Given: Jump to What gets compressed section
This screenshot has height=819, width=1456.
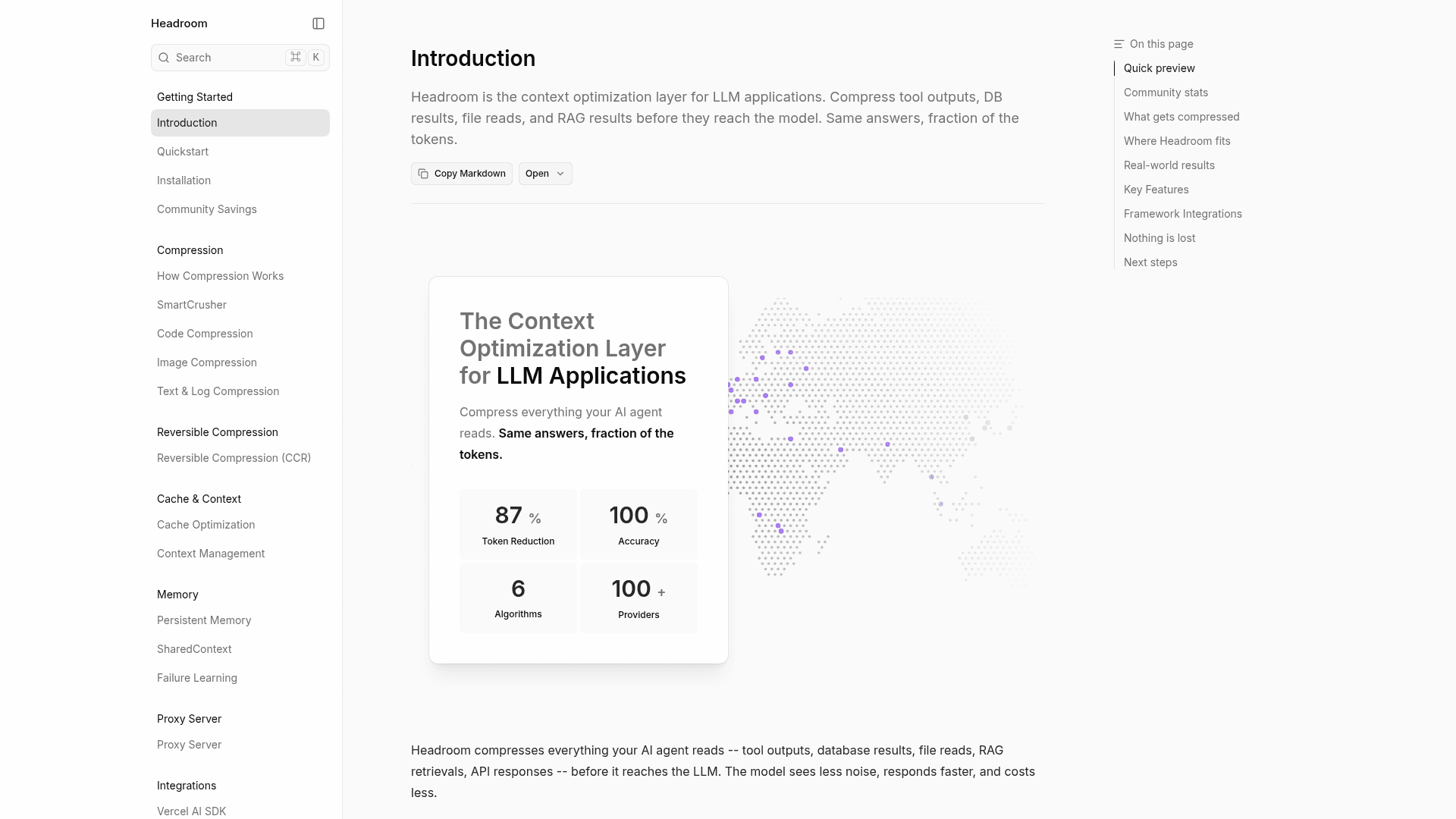Looking at the screenshot, I should (x=1181, y=117).
